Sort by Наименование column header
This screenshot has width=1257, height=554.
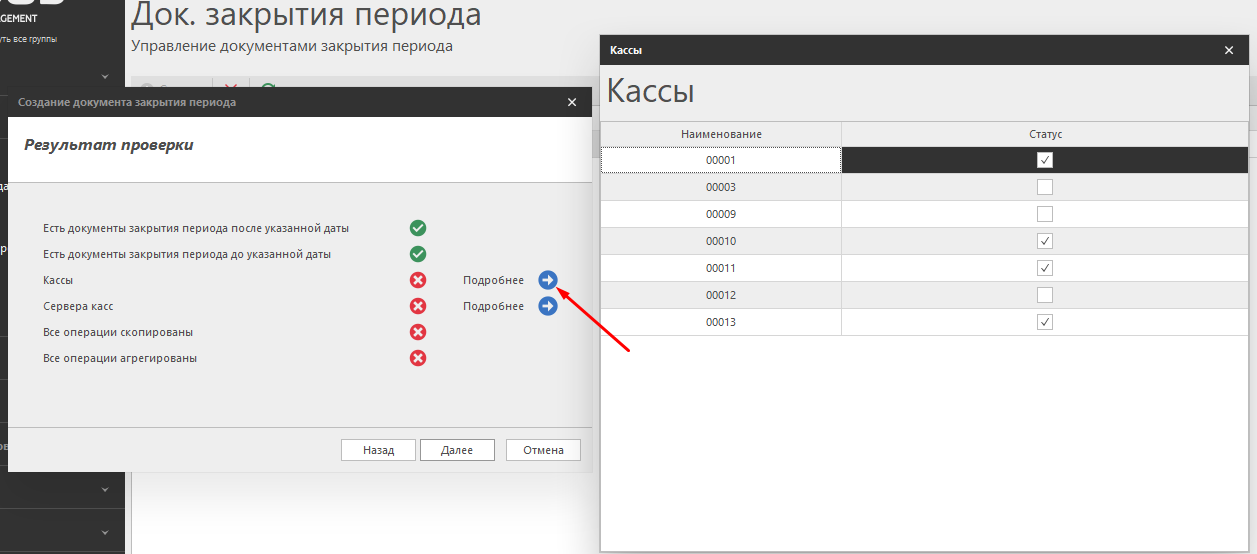point(721,134)
